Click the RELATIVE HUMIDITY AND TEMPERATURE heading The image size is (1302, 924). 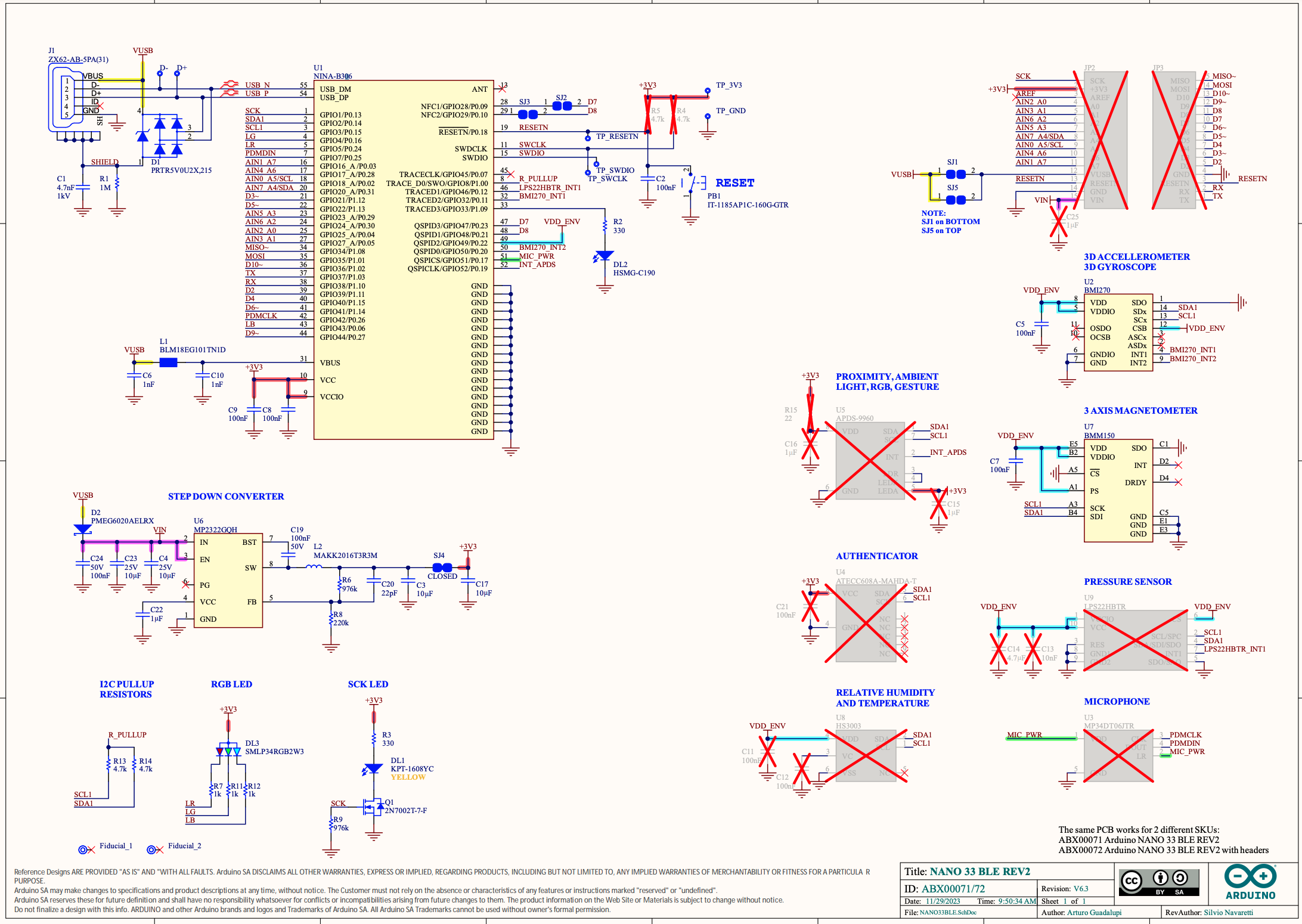tap(885, 697)
